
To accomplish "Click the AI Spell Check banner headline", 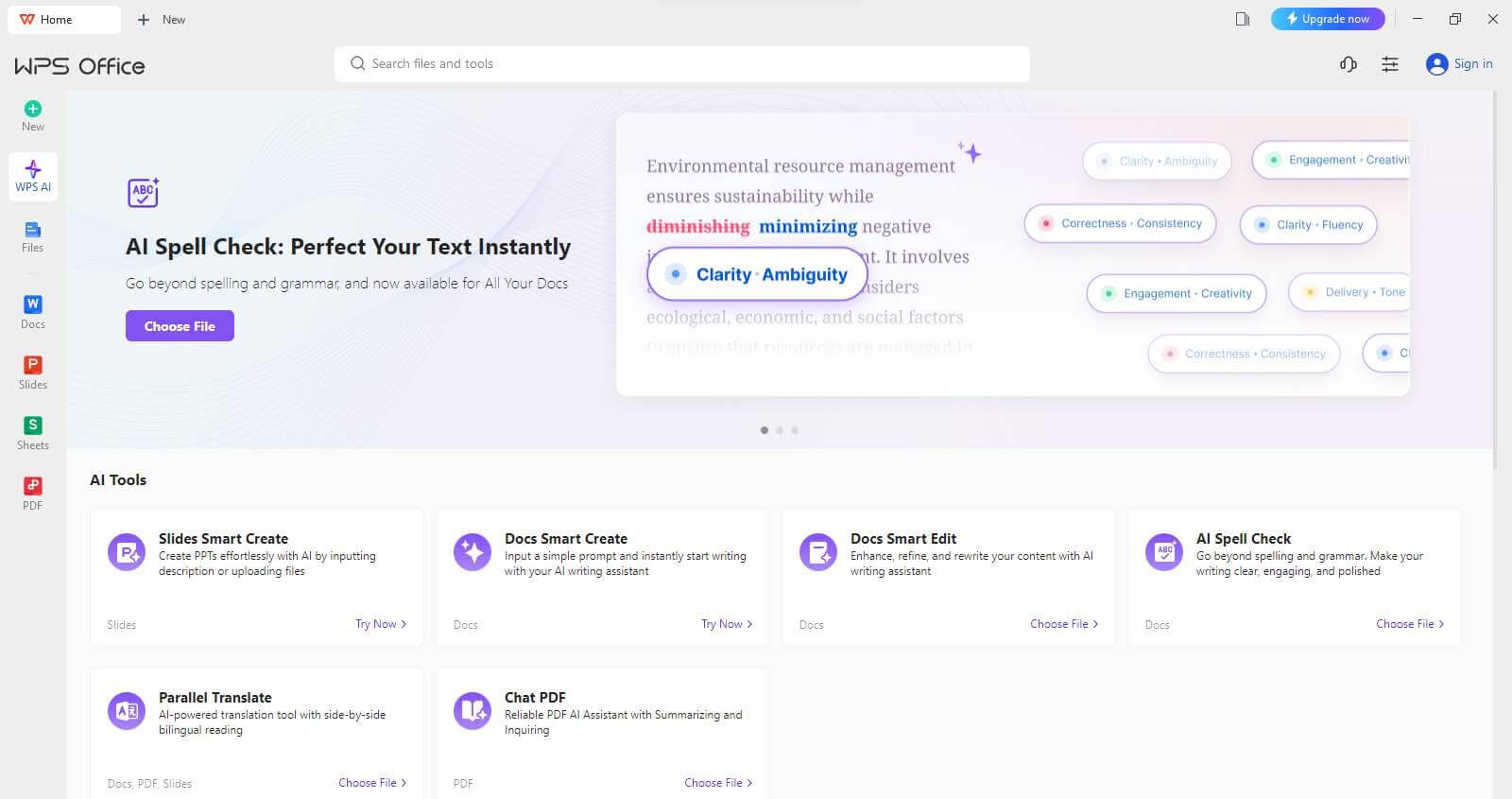I will coord(348,247).
